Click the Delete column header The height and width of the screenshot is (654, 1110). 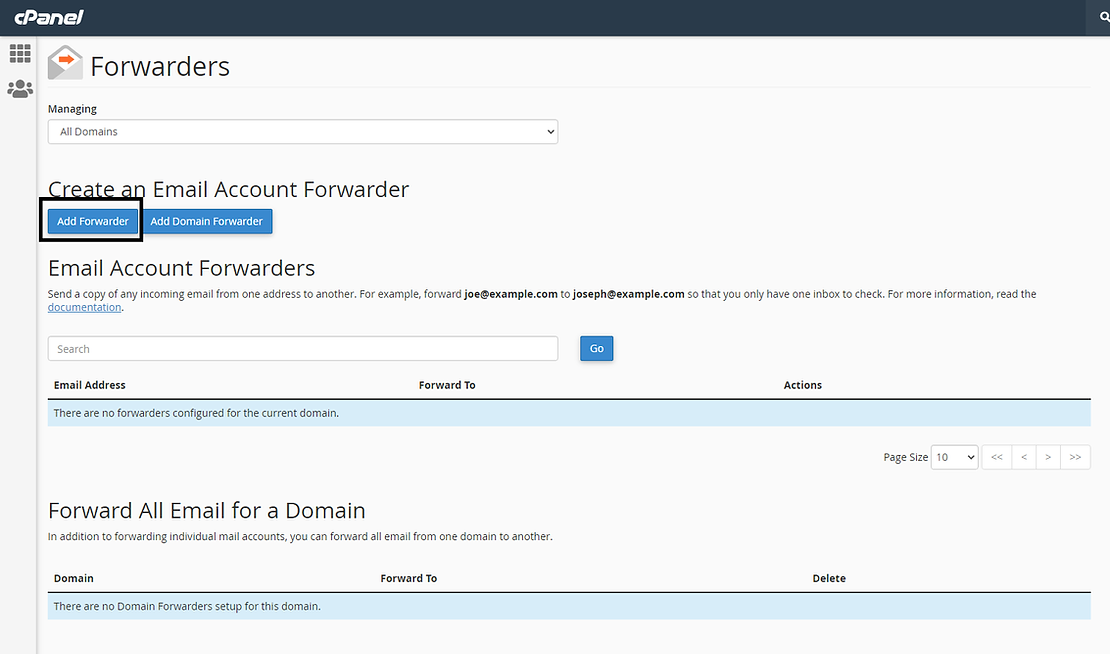click(x=828, y=578)
